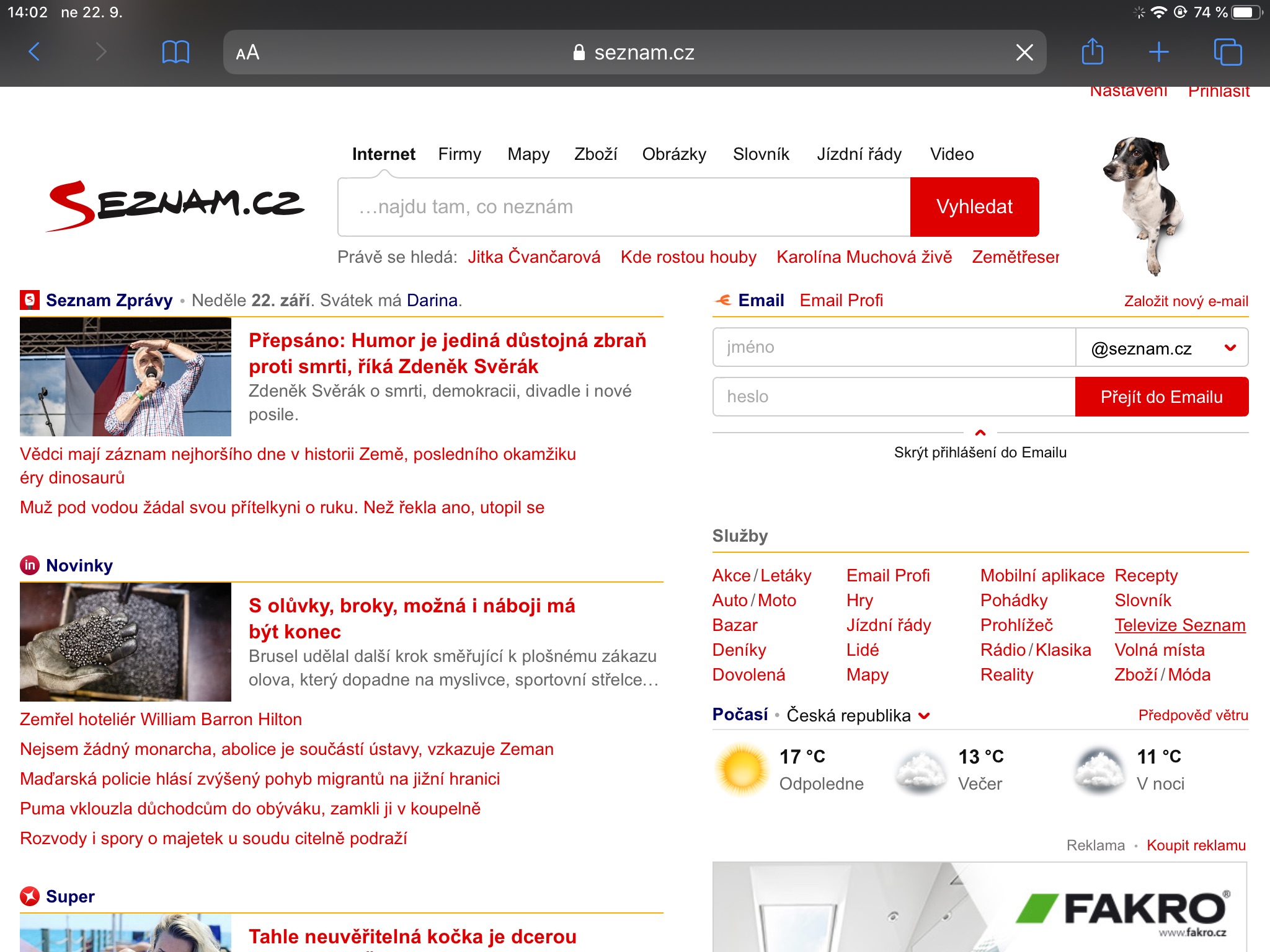The width and height of the screenshot is (1270, 952).
Task: Collapse login via Skrýt přihlášení do Emailu
Action: 980,452
